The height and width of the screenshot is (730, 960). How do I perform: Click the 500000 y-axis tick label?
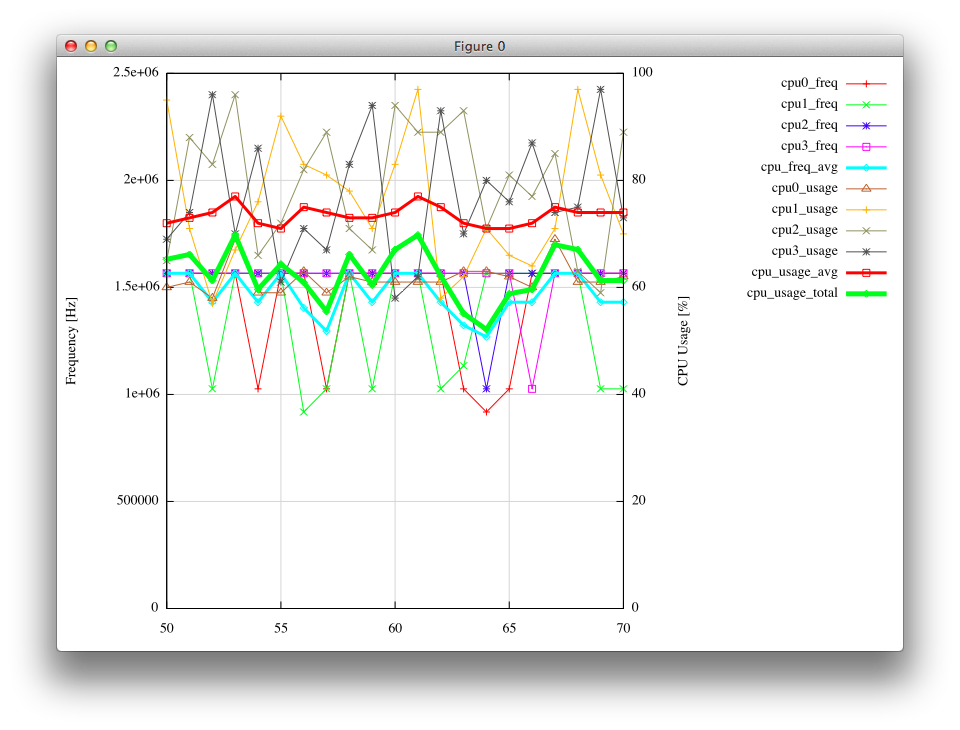137,501
